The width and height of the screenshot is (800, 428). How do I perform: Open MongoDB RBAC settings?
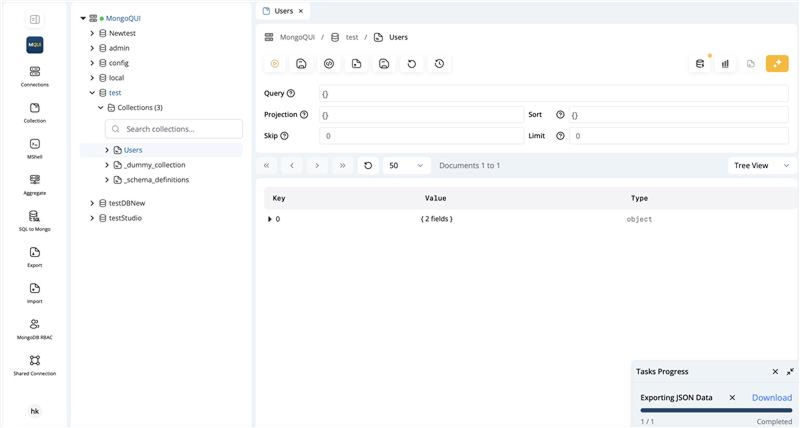pos(35,328)
